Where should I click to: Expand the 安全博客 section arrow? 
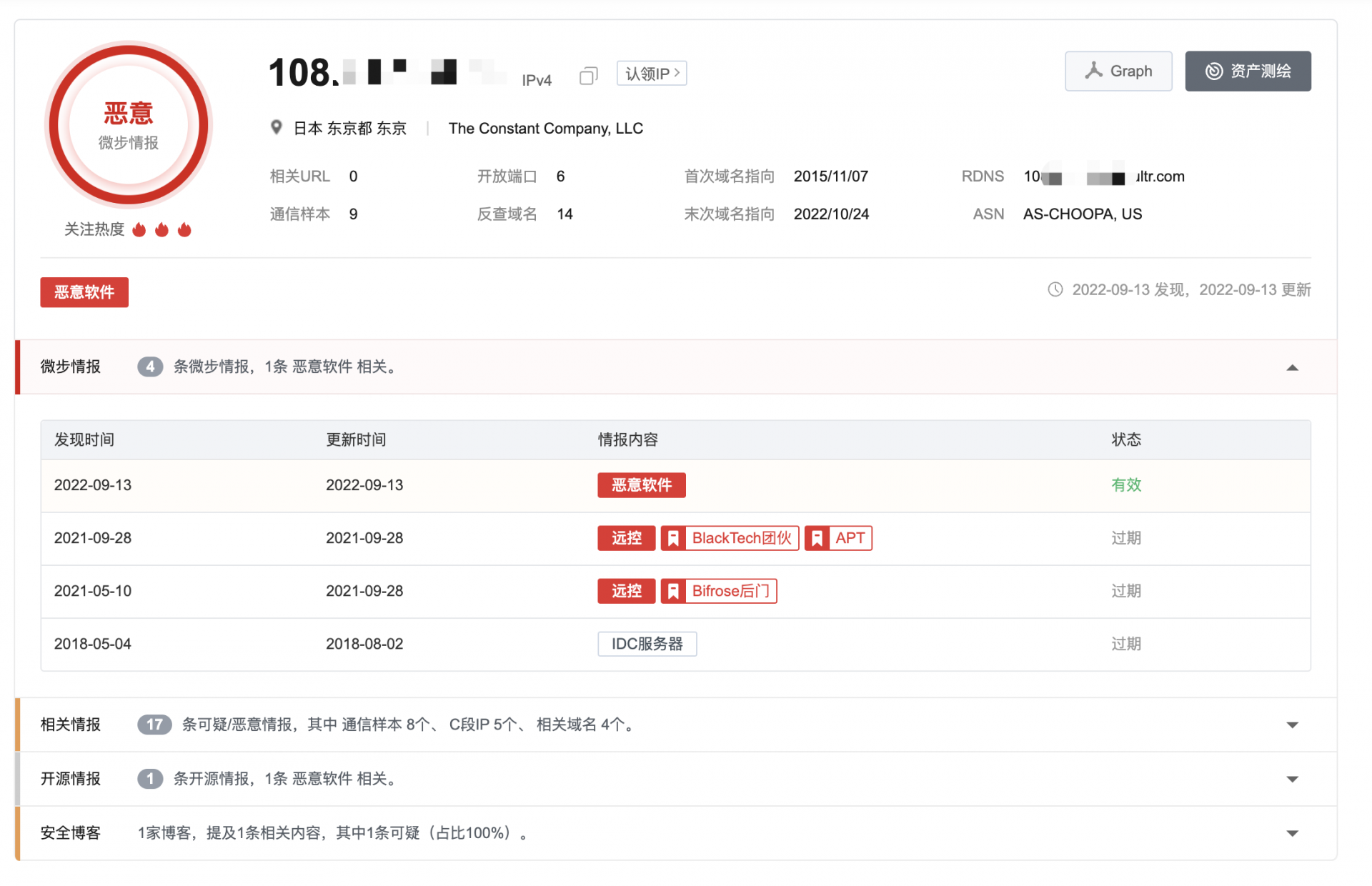click(1292, 833)
